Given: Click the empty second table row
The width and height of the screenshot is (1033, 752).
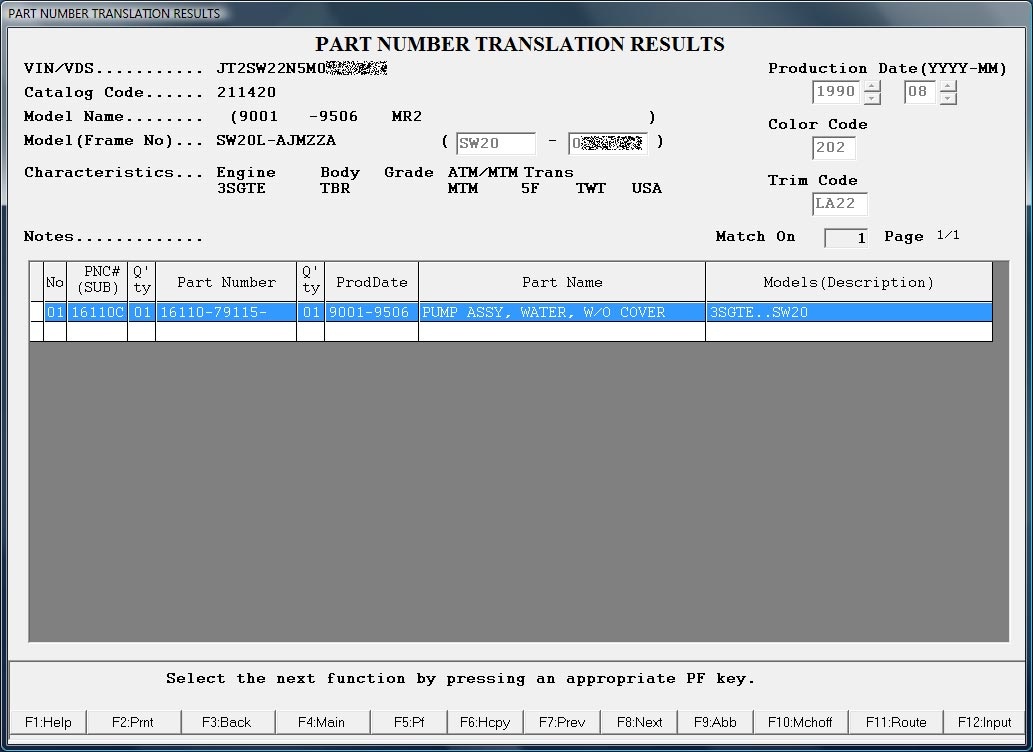Looking at the screenshot, I should coord(511,332).
